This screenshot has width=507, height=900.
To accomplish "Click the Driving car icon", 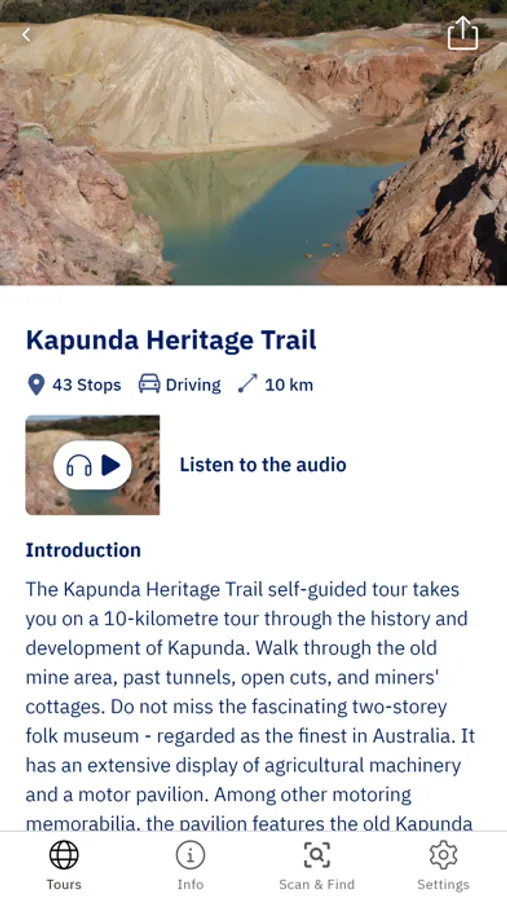I will pos(149,384).
